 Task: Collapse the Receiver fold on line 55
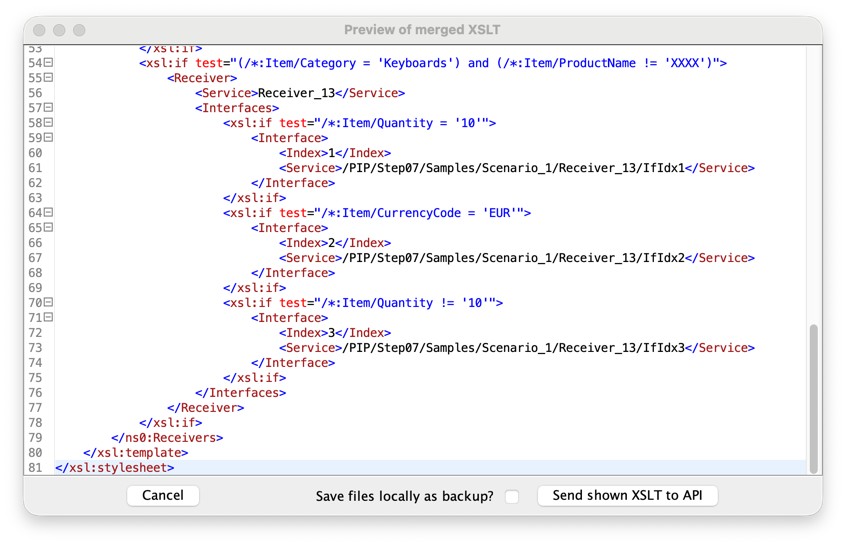pyautogui.click(x=49, y=78)
